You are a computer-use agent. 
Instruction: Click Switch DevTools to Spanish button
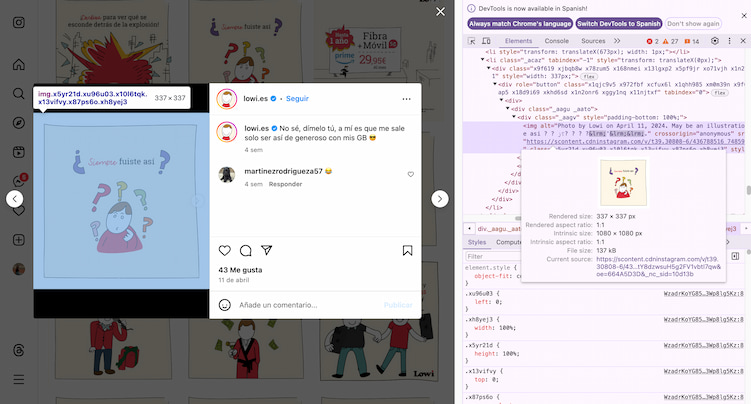click(x=619, y=23)
